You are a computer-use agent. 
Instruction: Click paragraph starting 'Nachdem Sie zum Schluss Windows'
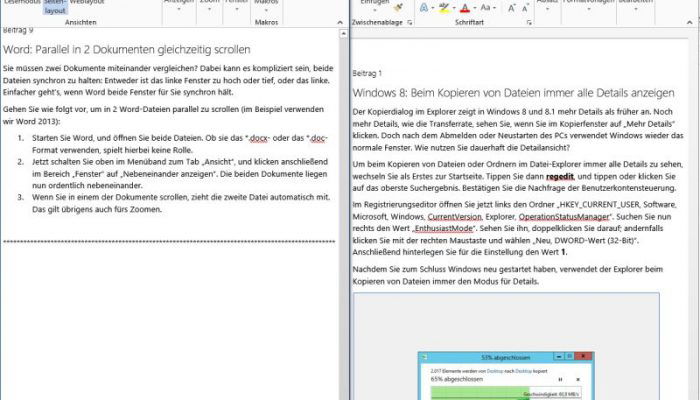point(508,275)
